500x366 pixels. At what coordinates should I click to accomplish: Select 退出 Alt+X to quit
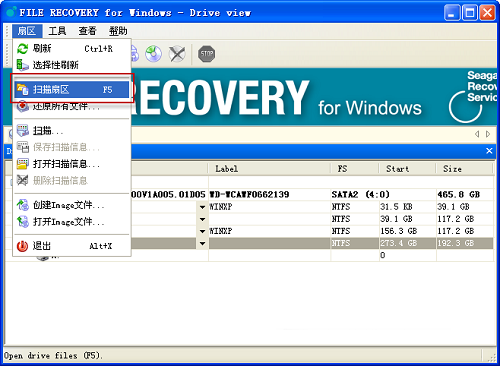72,246
